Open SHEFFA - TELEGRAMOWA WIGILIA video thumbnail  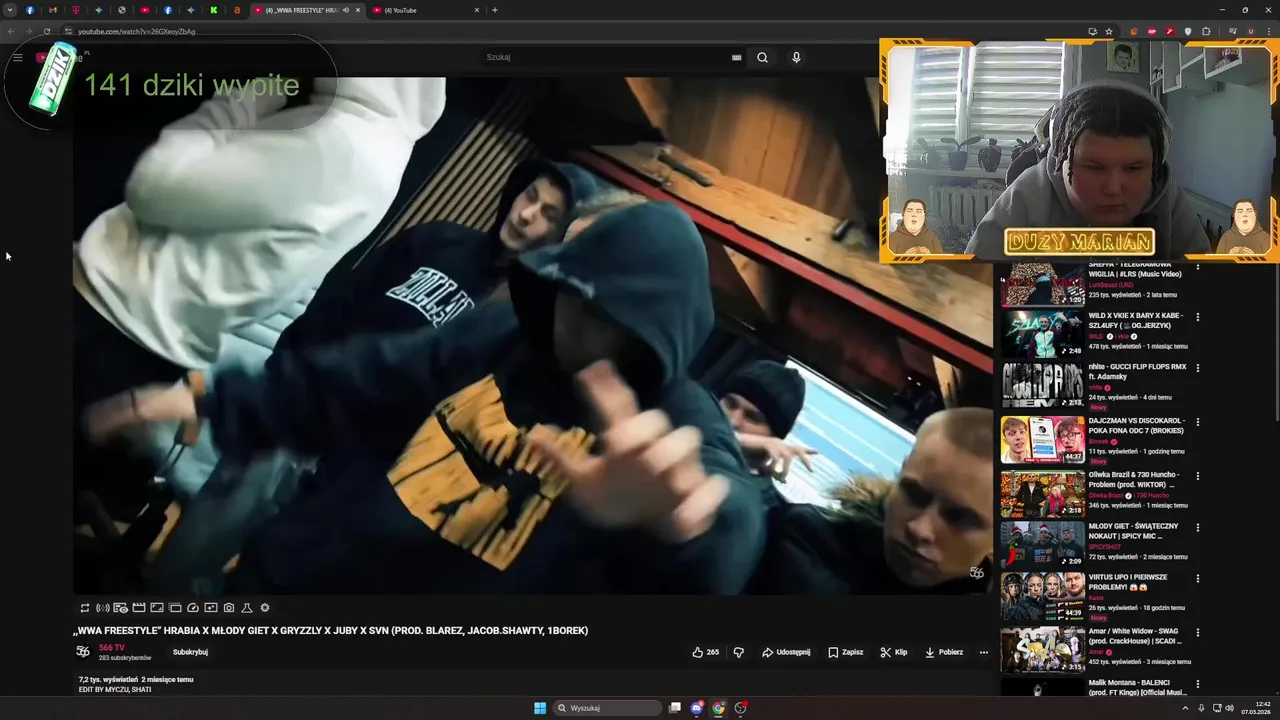[1043, 285]
